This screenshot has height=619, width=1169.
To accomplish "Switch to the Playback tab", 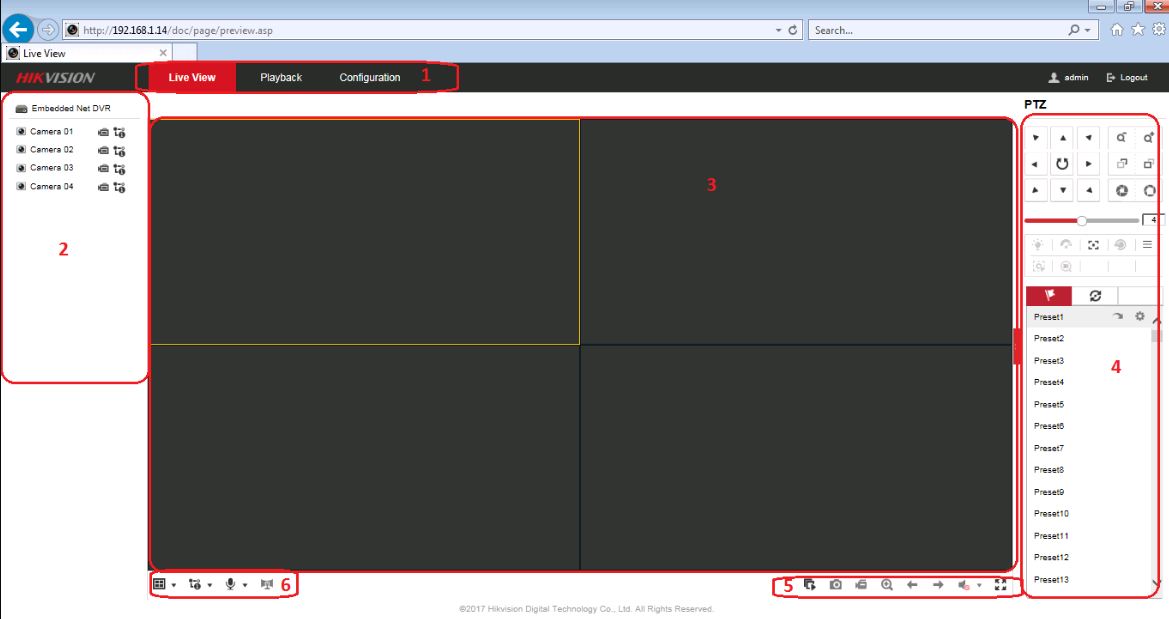I will [x=279, y=77].
